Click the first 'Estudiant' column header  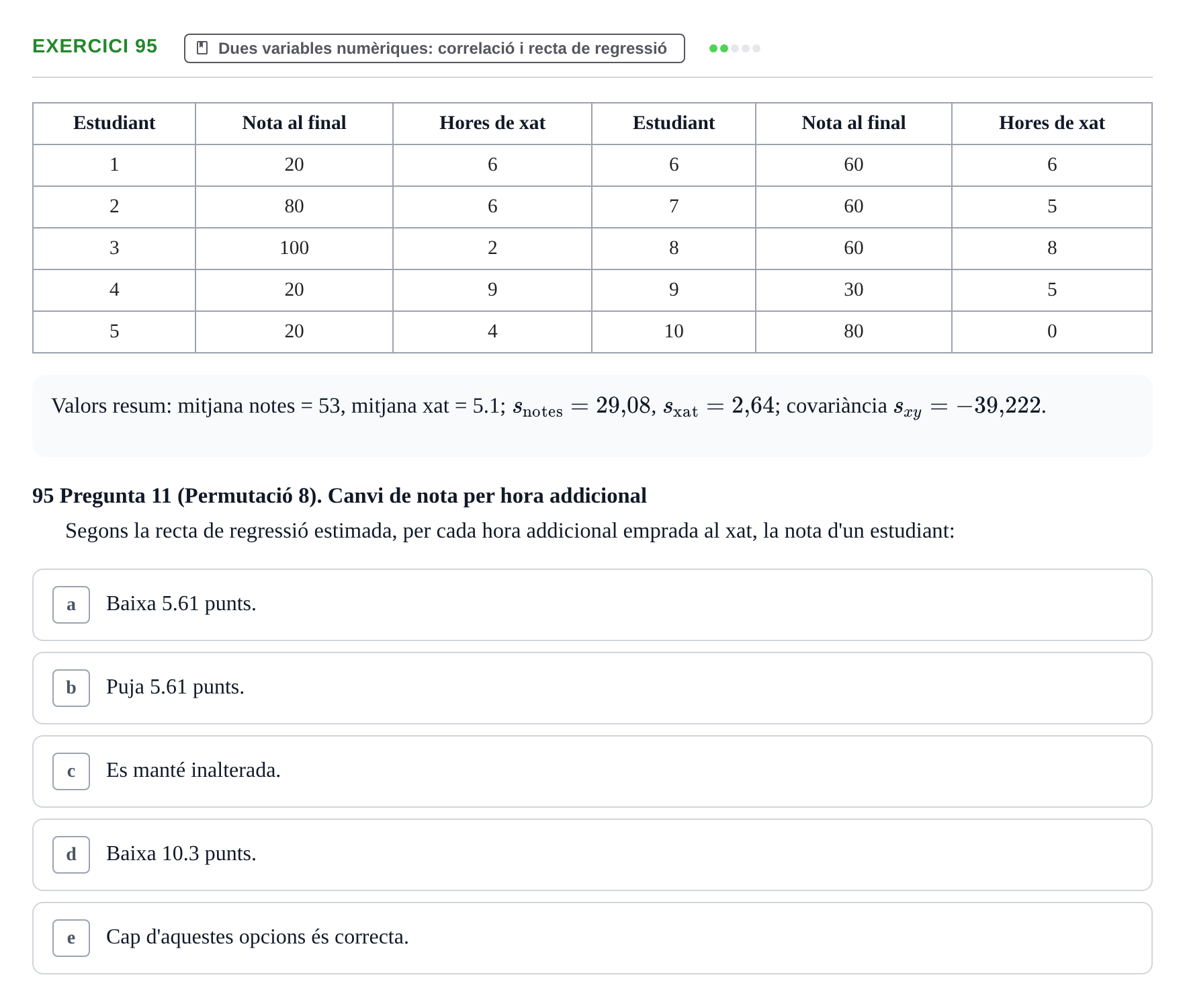coord(114,123)
